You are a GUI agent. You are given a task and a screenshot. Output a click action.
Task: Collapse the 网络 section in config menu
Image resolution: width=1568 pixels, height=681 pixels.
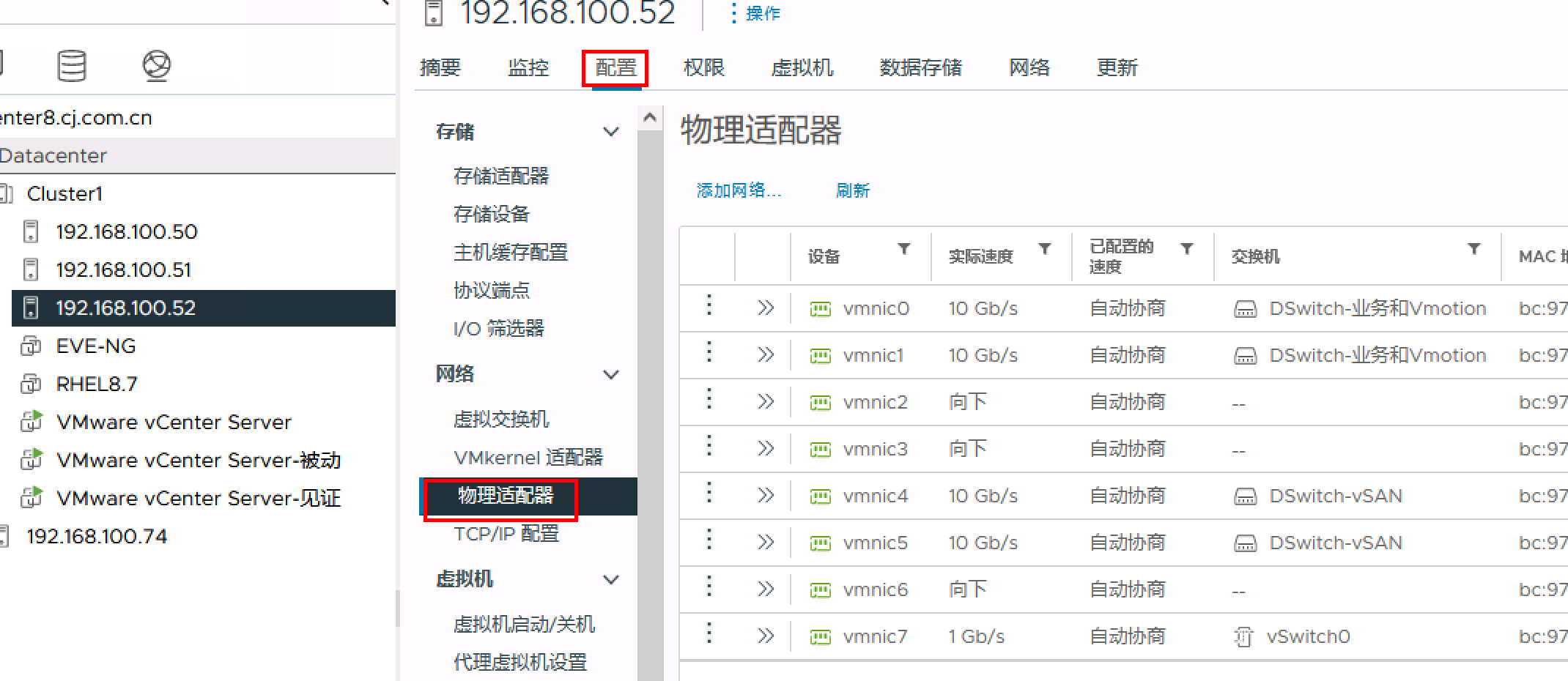tap(610, 374)
